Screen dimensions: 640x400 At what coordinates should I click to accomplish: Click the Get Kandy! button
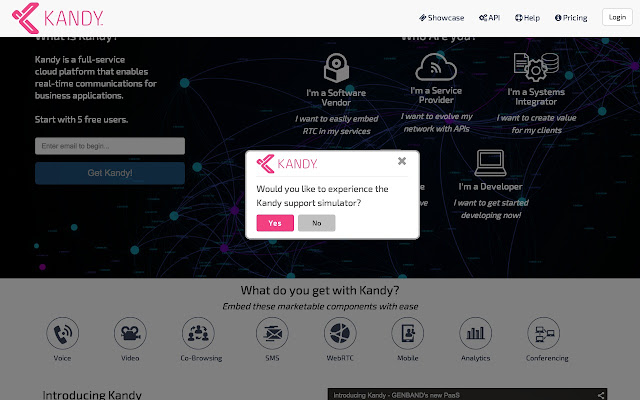click(110, 173)
